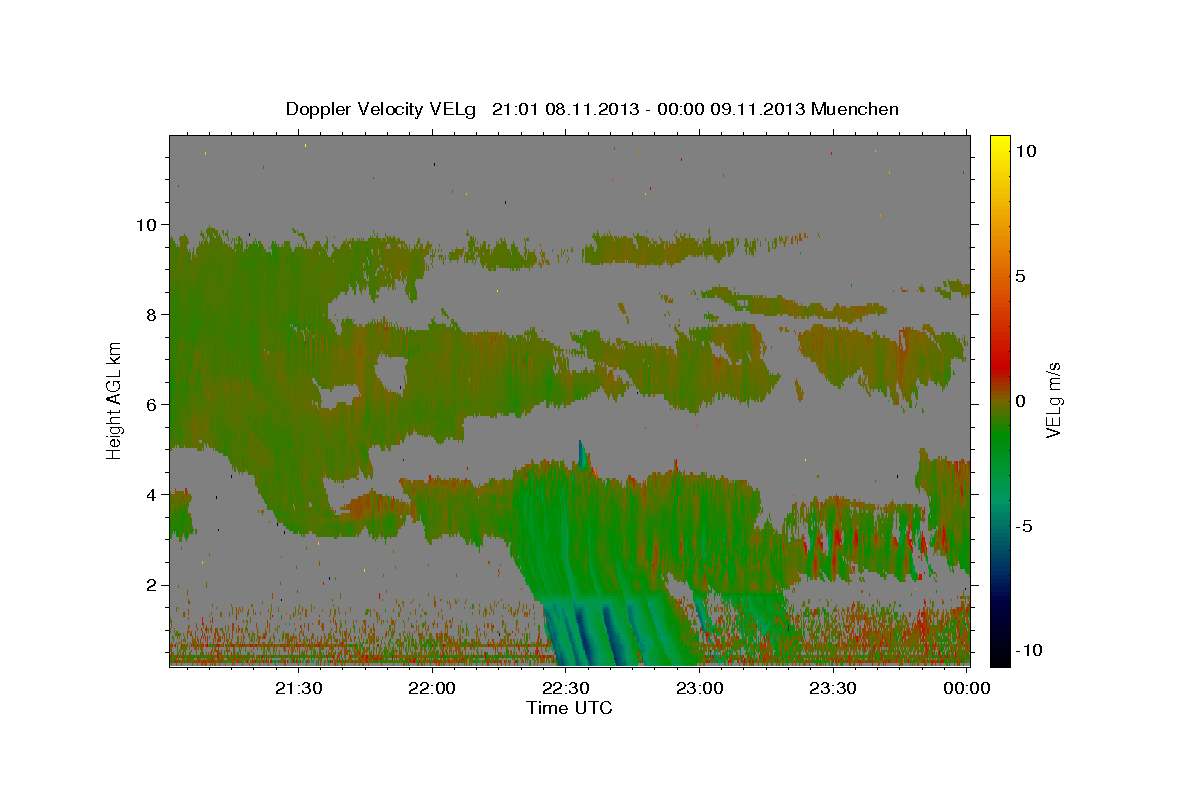Click the 'Muenchen' station name in title
This screenshot has width=1200, height=800.
pyautogui.click(x=855, y=109)
